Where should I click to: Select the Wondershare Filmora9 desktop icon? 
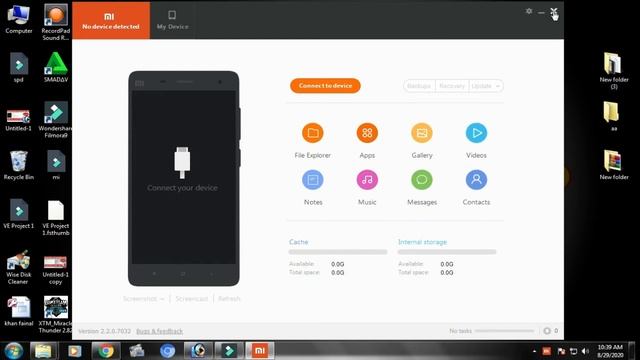pos(56,120)
